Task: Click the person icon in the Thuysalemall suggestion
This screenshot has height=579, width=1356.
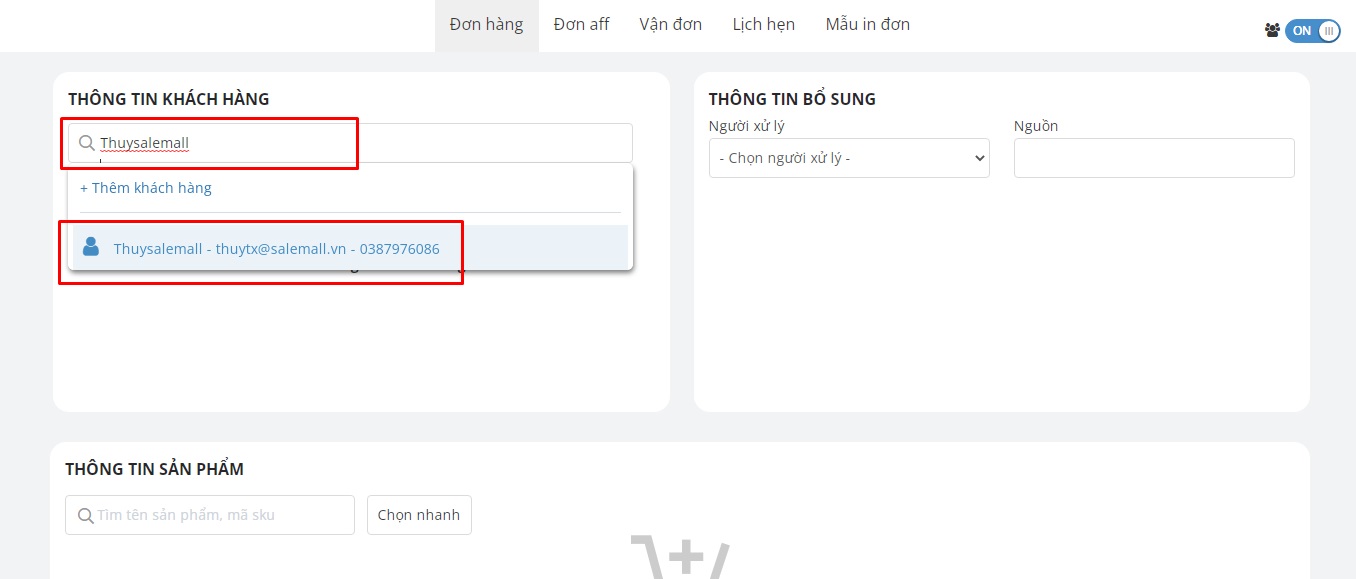Action: pyautogui.click(x=91, y=247)
